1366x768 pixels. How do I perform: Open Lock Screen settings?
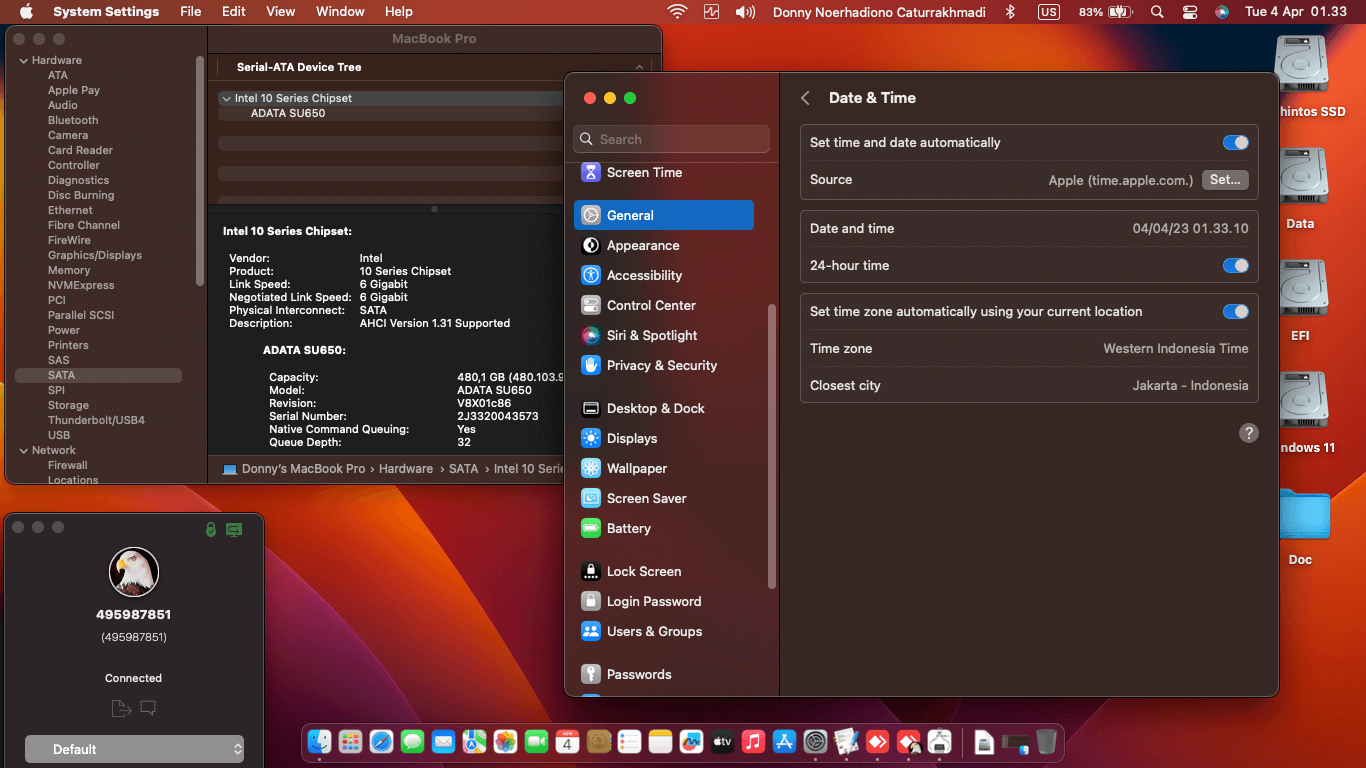[x=664, y=571]
